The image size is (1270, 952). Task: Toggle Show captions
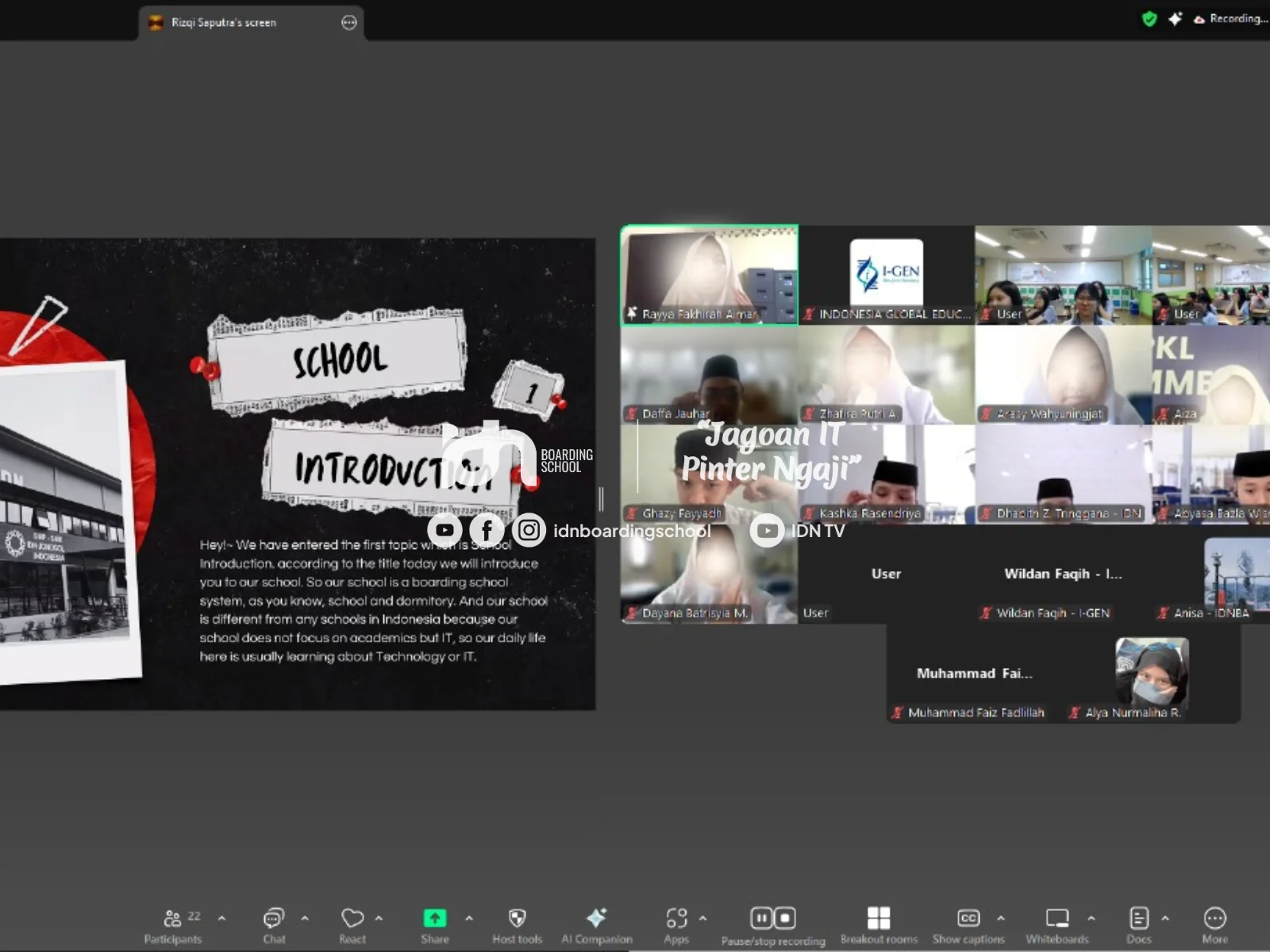coord(968,926)
